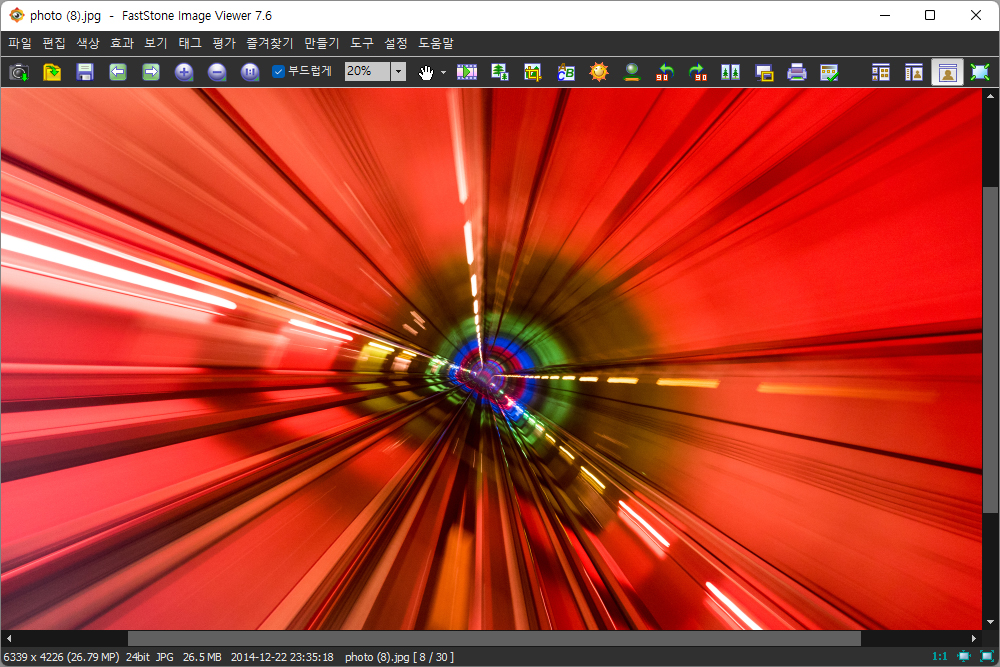Select the hand pan tool
This screenshot has height=667, width=1000.
[425, 72]
